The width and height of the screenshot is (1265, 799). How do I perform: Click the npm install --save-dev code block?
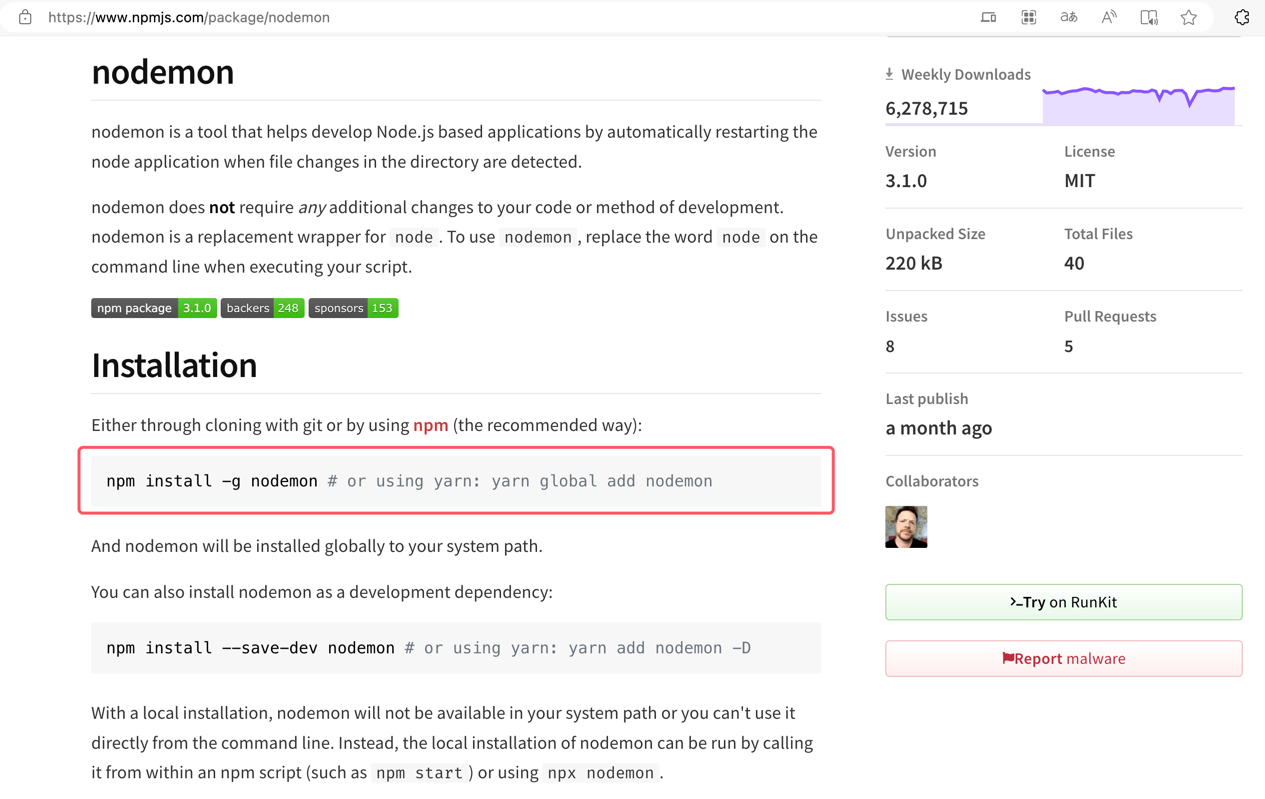coord(456,648)
